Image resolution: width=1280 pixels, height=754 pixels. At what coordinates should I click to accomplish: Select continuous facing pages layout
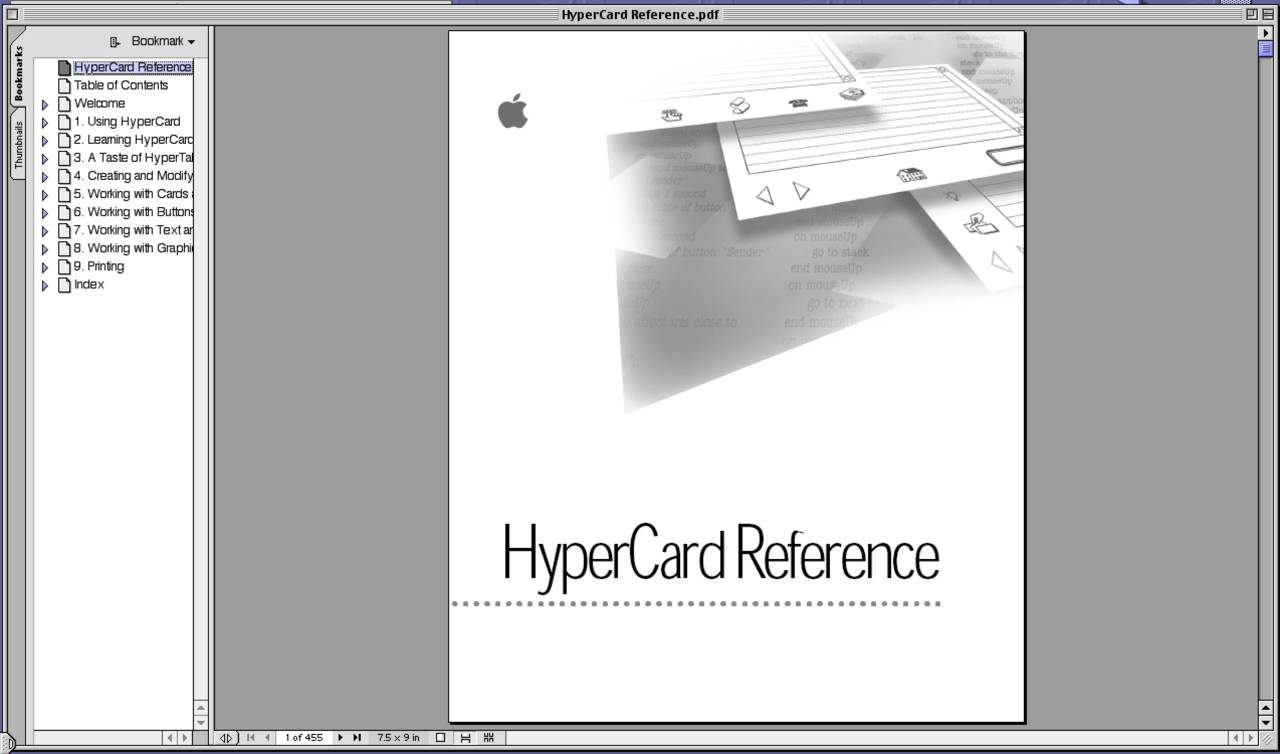point(489,738)
